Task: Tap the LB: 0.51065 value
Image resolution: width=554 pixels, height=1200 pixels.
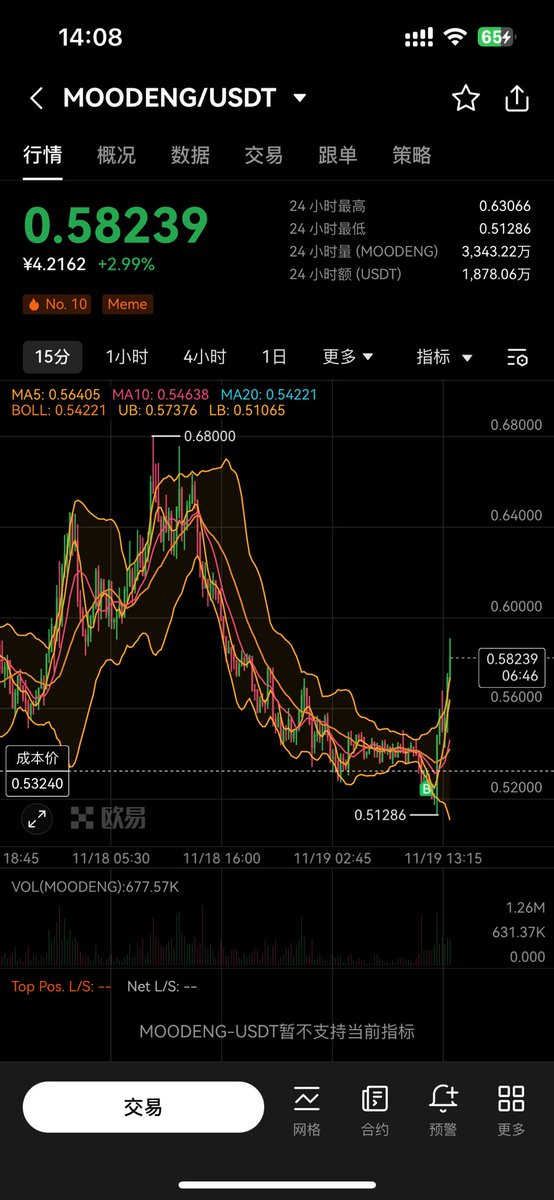Action: click(246, 411)
